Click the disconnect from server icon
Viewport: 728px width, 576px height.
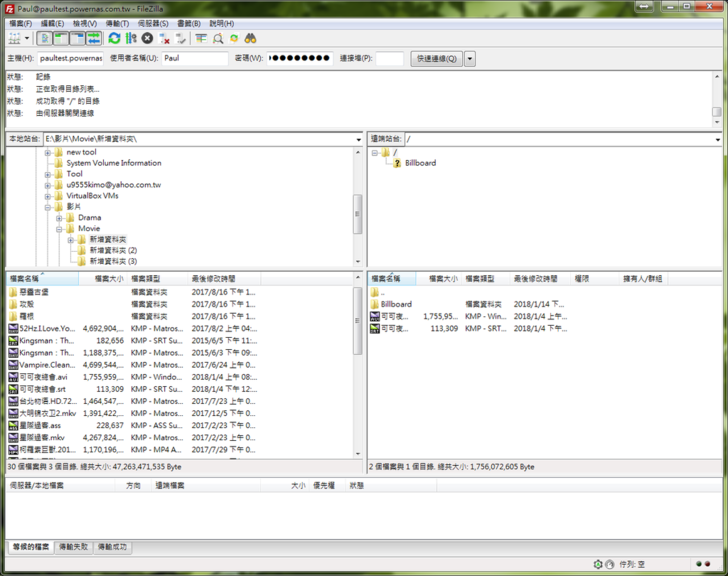[165, 38]
